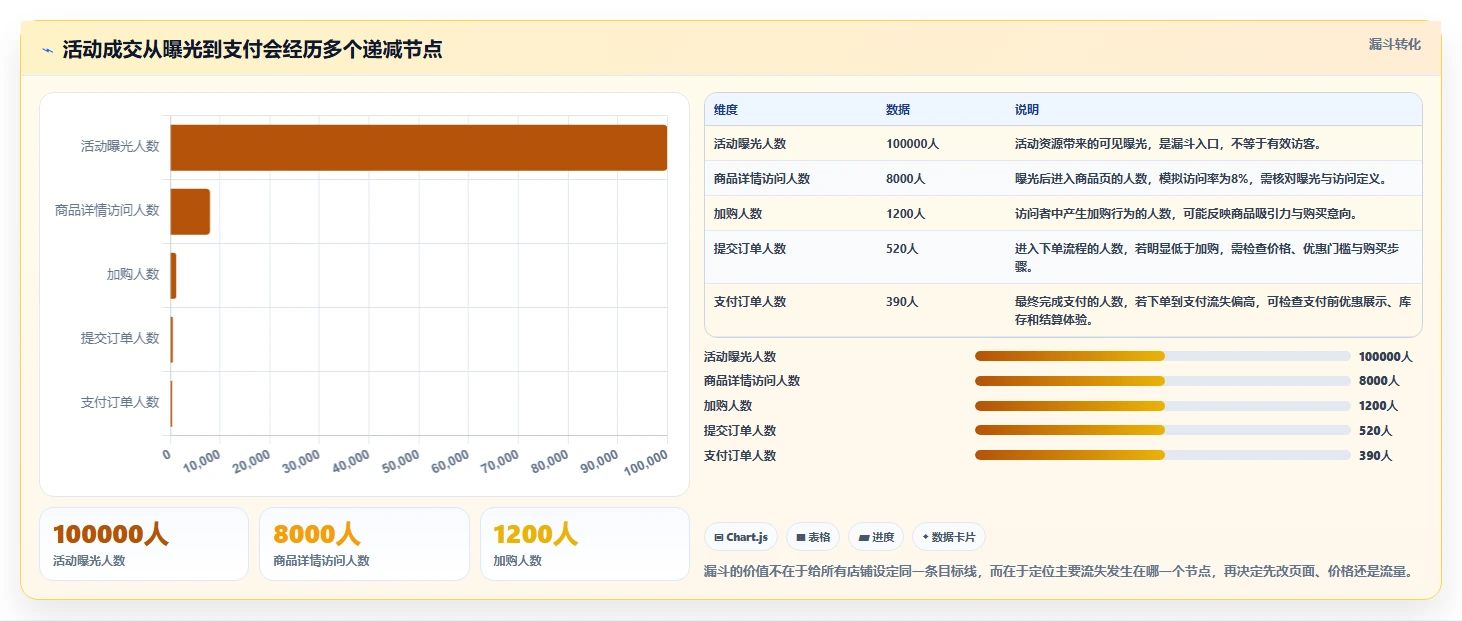Click the 支付订单人数 table row label
Viewport: 1462px width, 621px height.
click(750, 302)
